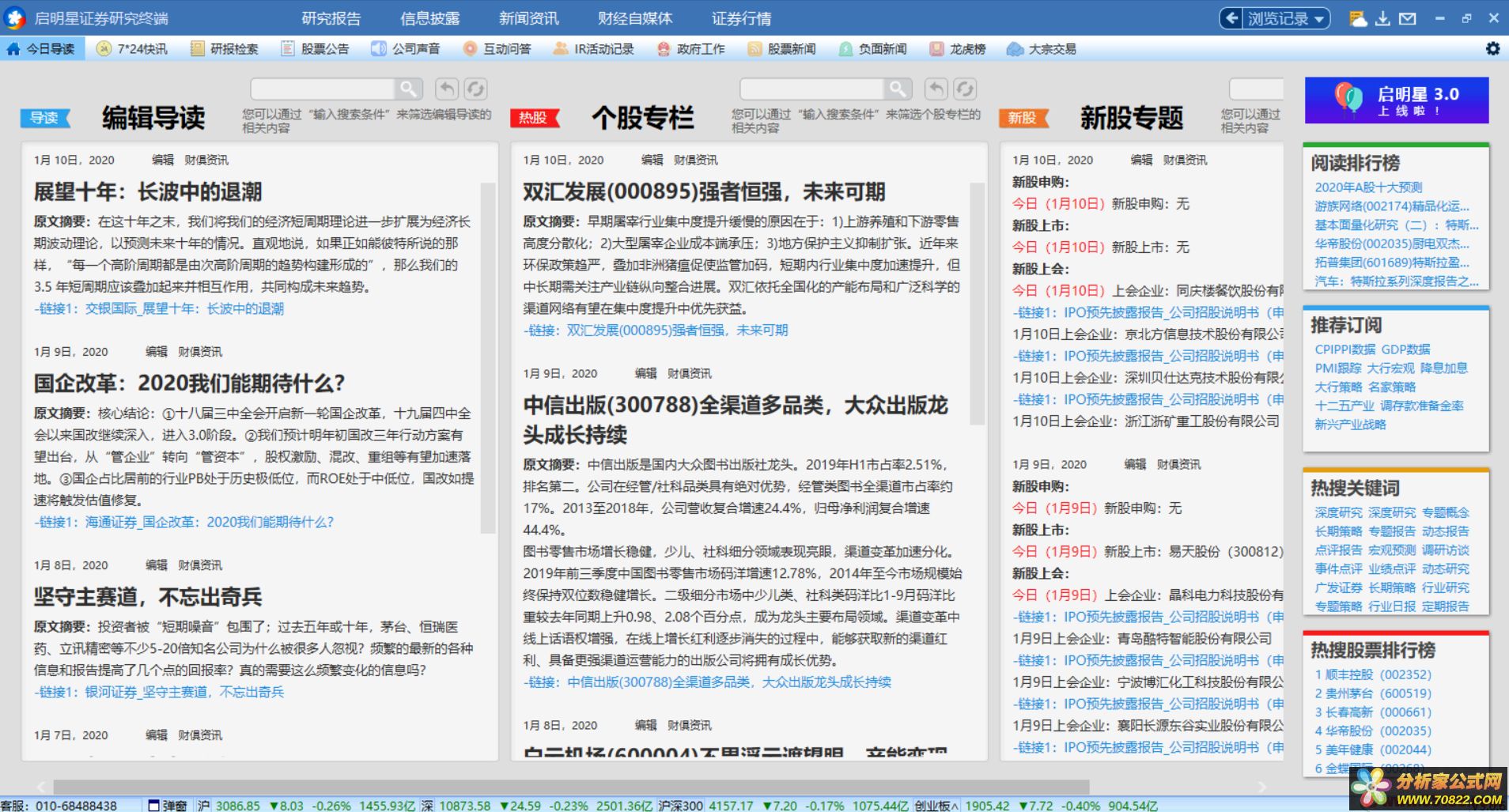Open the settings gear icon
Image resolution: width=1509 pixels, height=812 pixels.
1492,49
